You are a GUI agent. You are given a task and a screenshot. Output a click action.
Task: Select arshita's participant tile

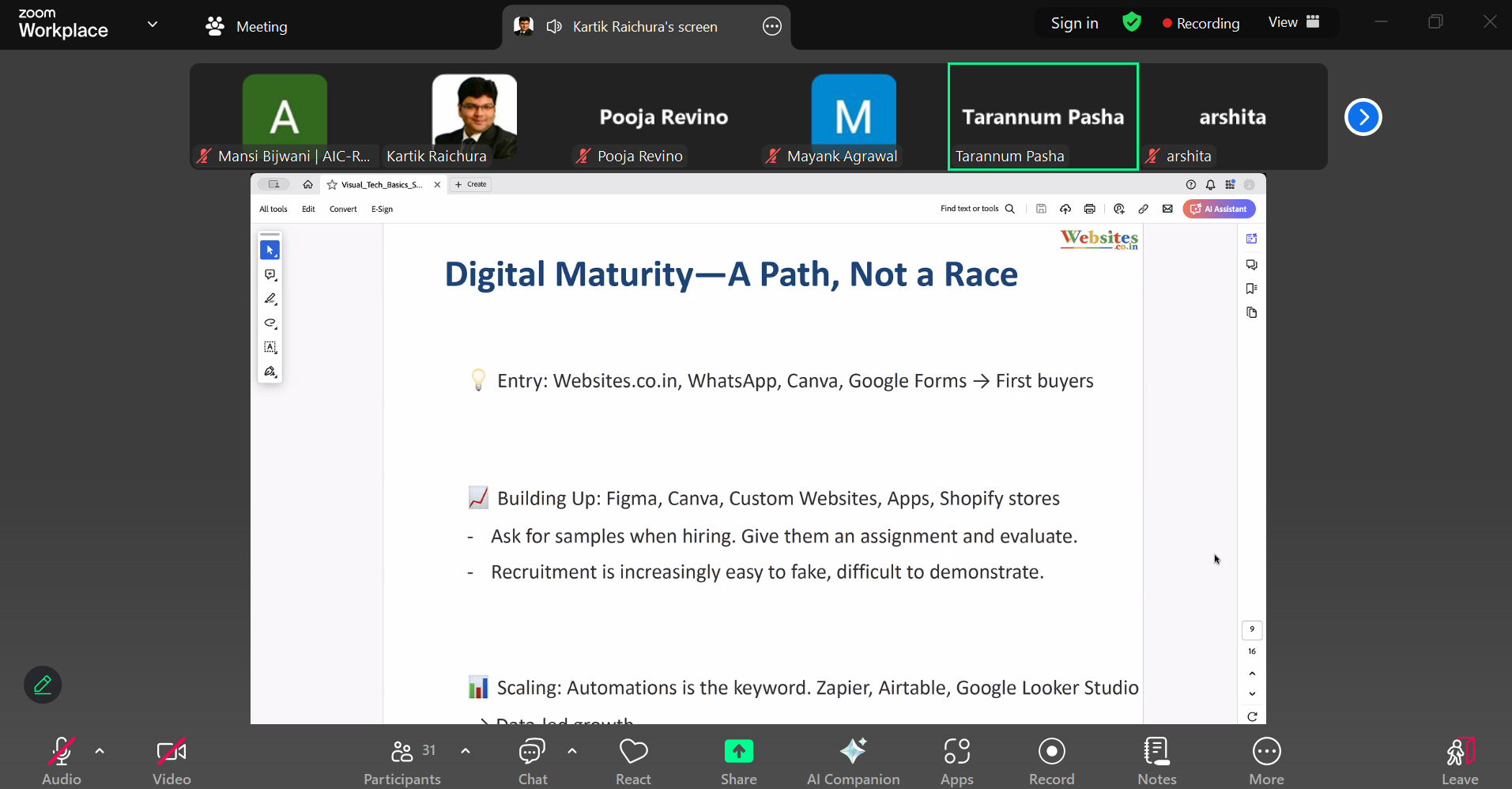coord(1233,117)
